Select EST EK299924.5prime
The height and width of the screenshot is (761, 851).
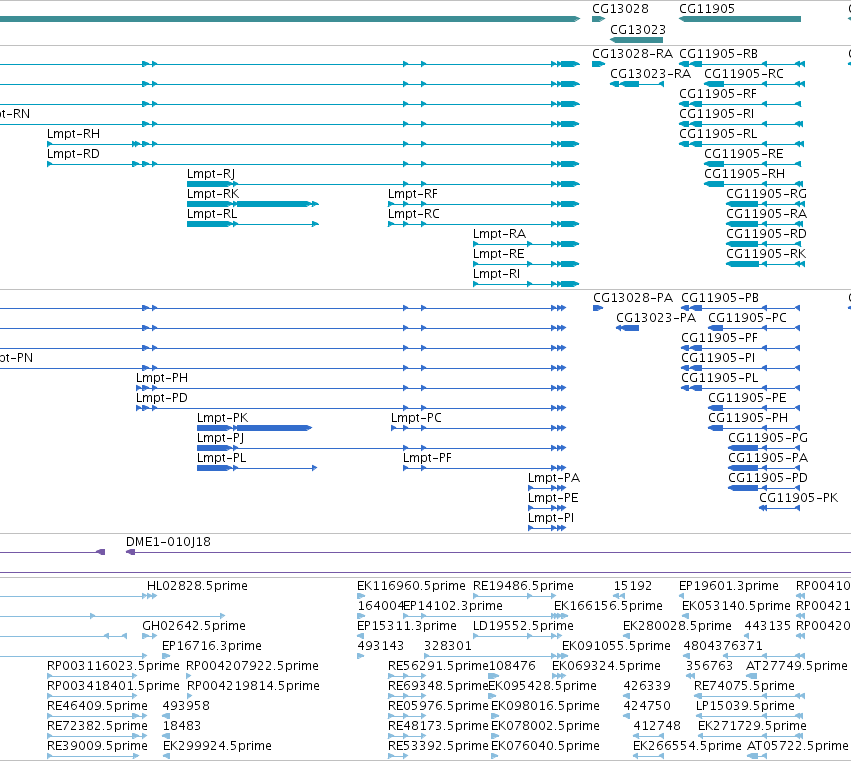coord(217,747)
